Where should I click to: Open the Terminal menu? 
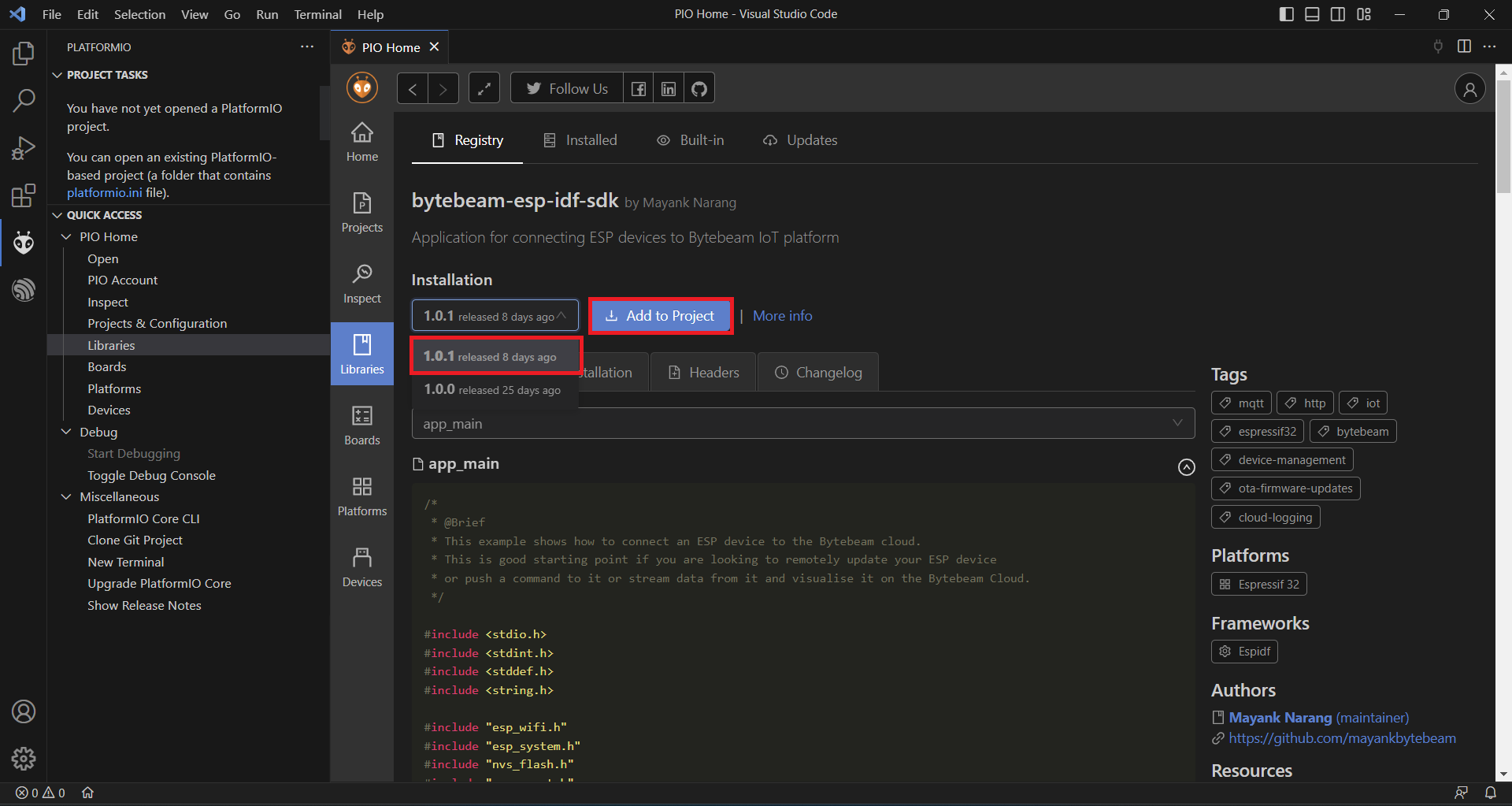317,14
